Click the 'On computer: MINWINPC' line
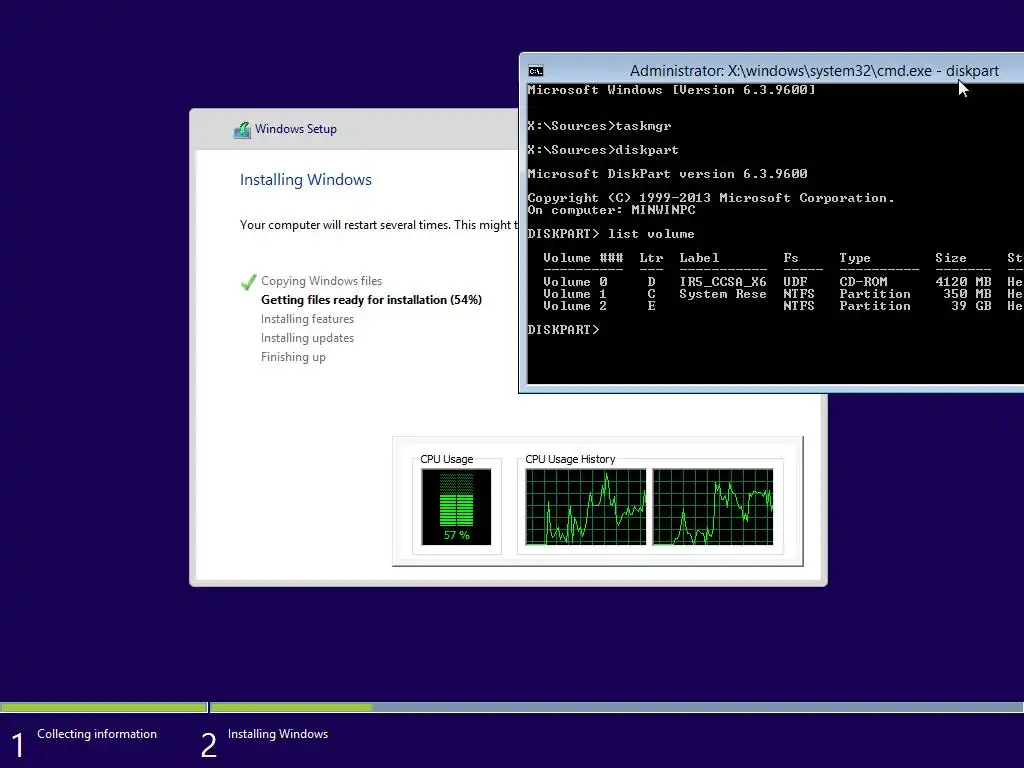Viewport: 1024px width, 768px height. coord(611,210)
